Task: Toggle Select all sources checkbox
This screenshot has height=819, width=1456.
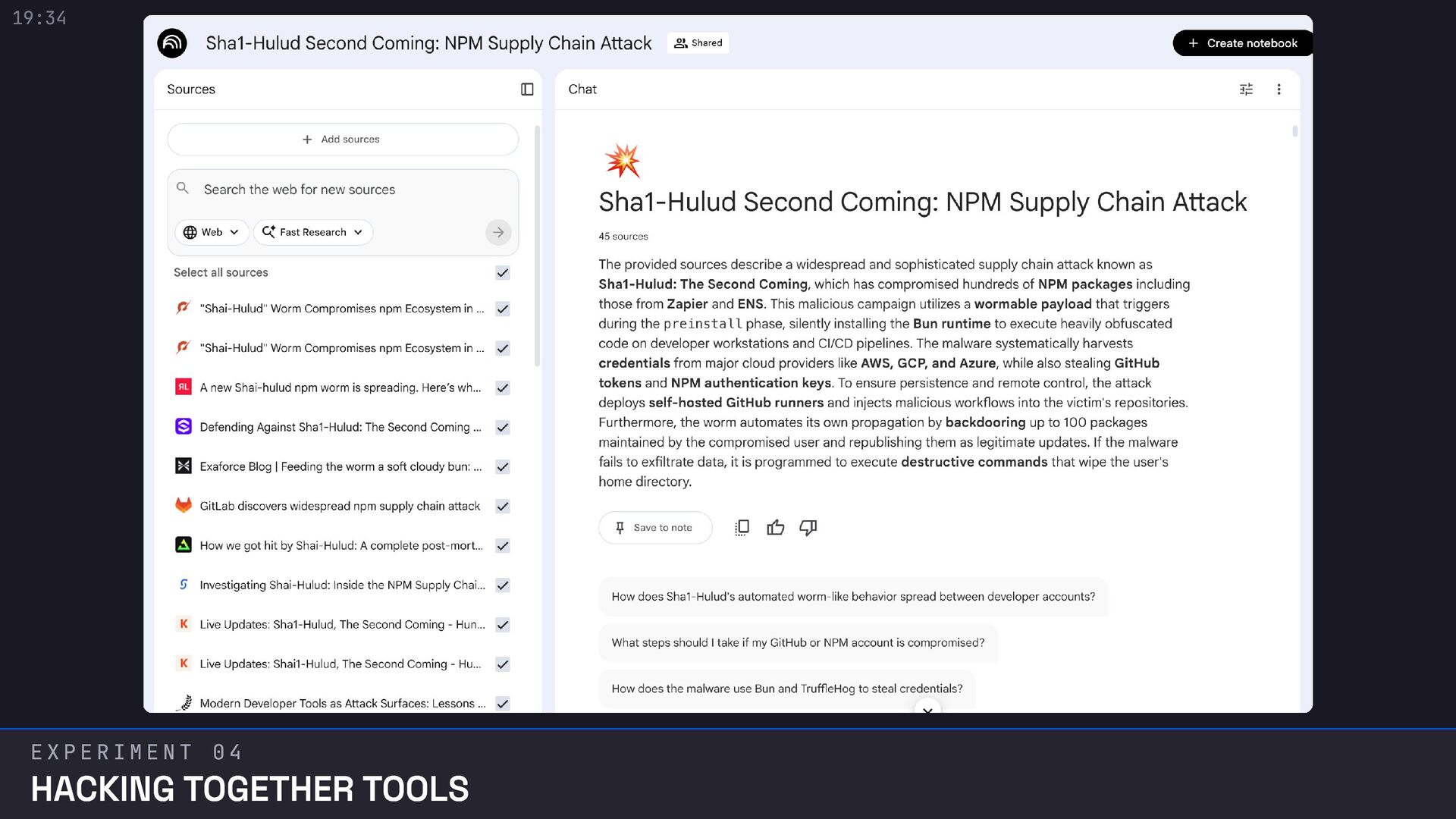Action: click(x=502, y=273)
